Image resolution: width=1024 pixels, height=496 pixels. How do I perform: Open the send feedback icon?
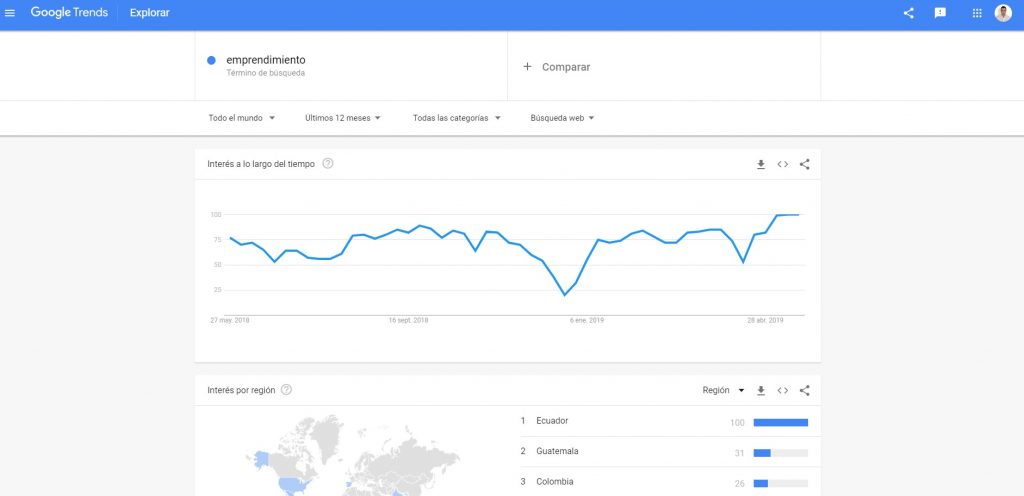[x=940, y=13]
